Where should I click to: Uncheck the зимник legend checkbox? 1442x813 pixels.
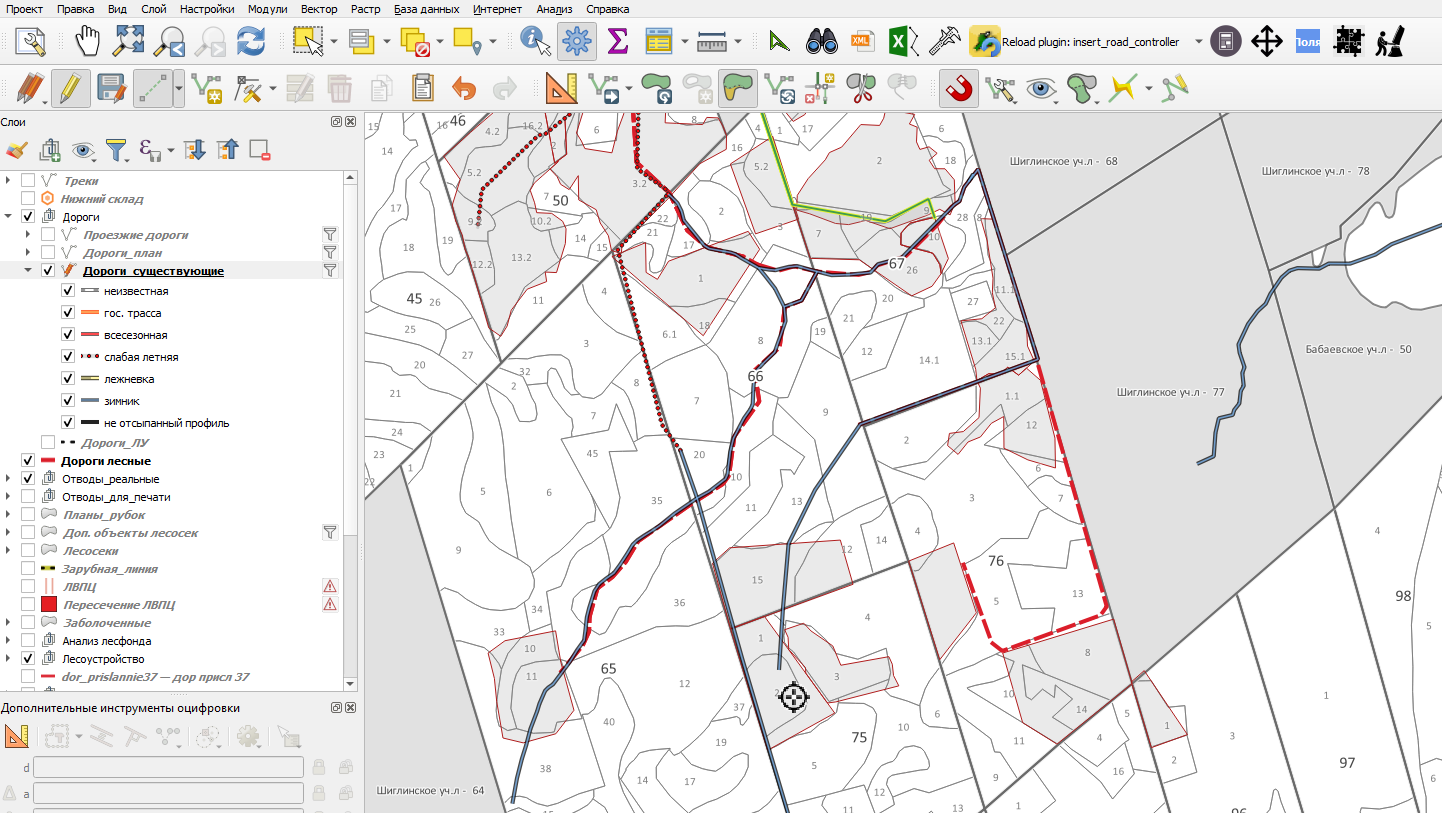[68, 401]
